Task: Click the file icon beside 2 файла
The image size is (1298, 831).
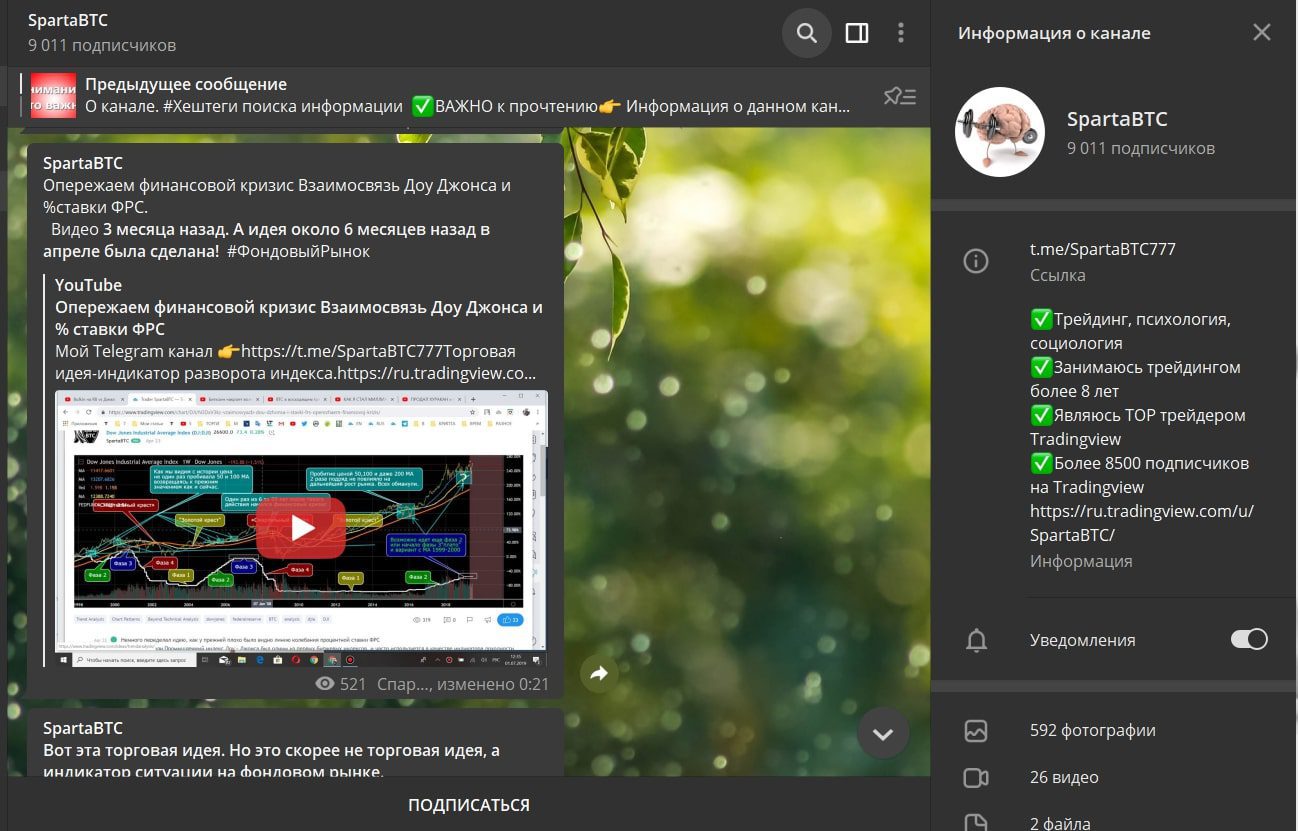Action: pyautogui.click(x=976, y=823)
